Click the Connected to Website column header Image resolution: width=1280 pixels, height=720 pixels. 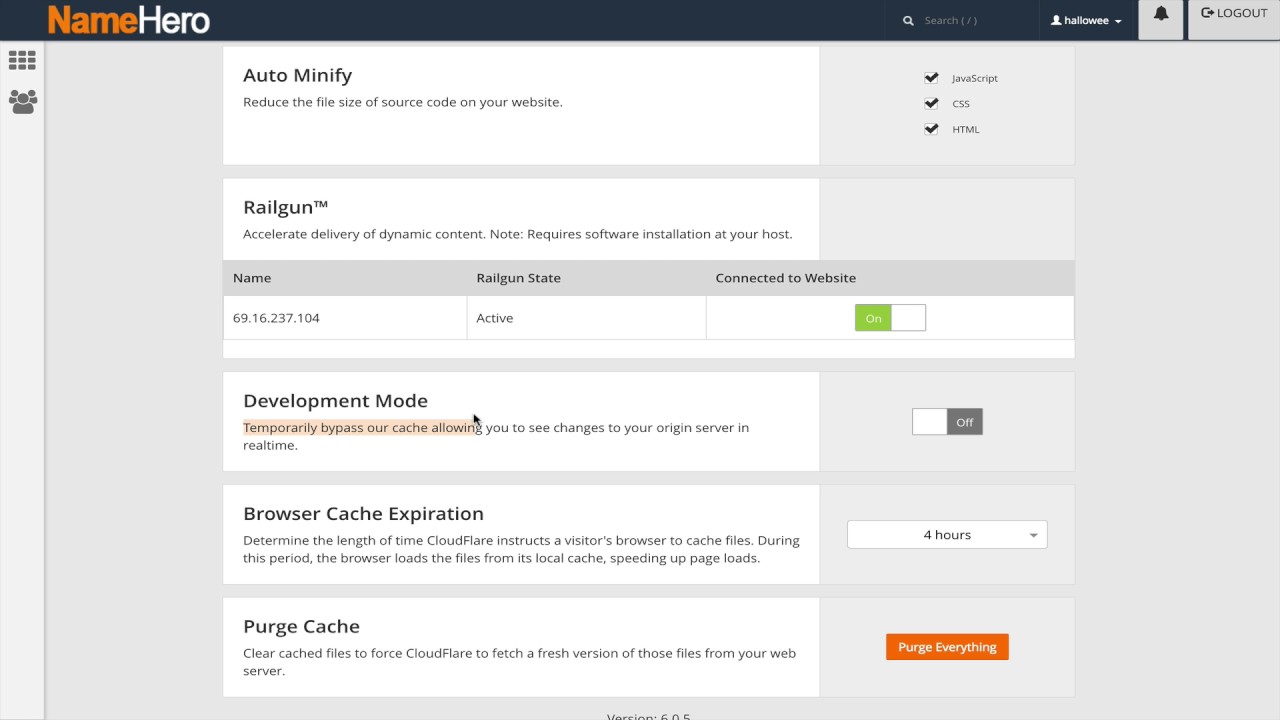tap(785, 278)
